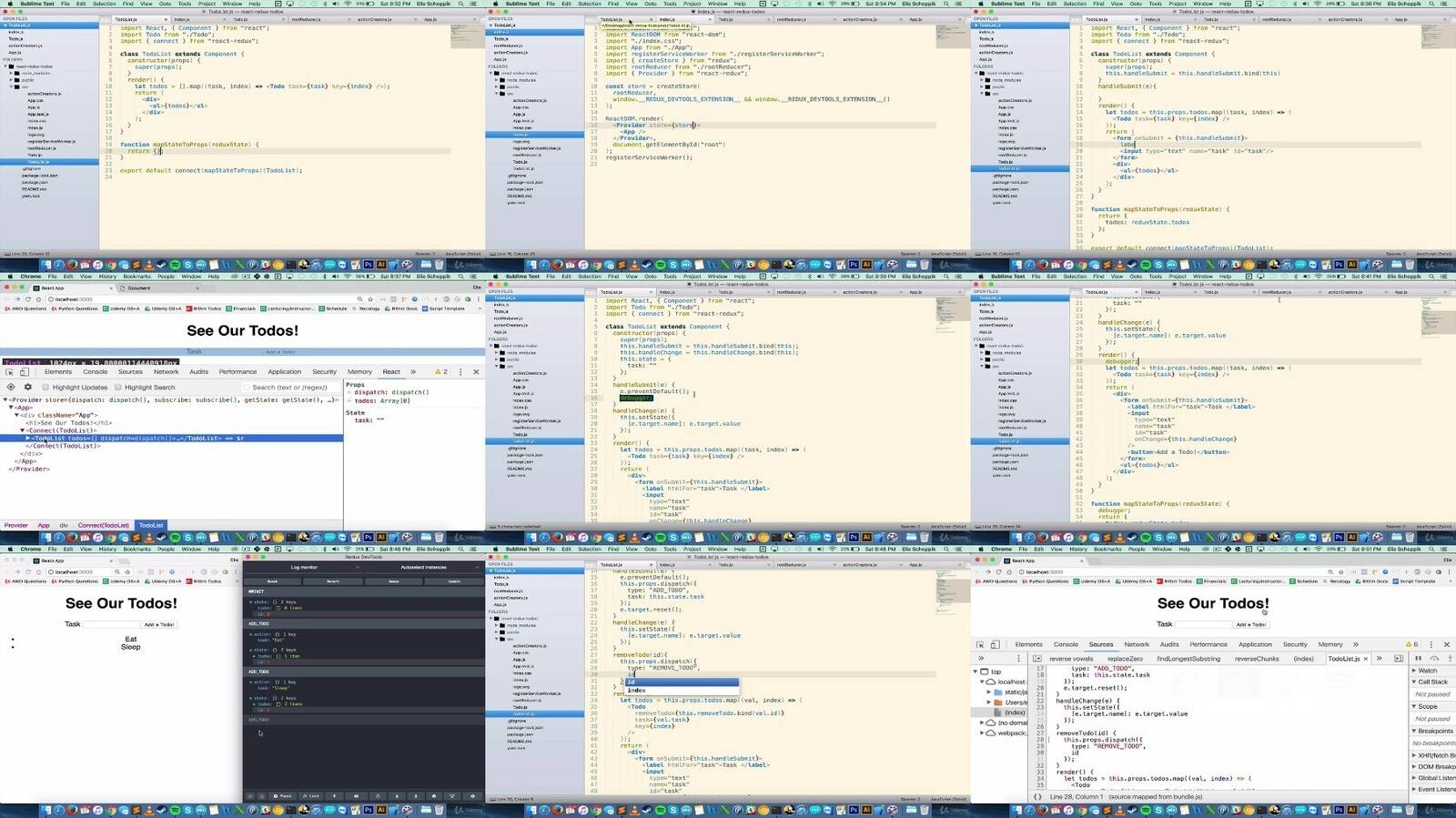Collapse the Provider store row
The height and width of the screenshot is (818, 1456).
point(5,399)
